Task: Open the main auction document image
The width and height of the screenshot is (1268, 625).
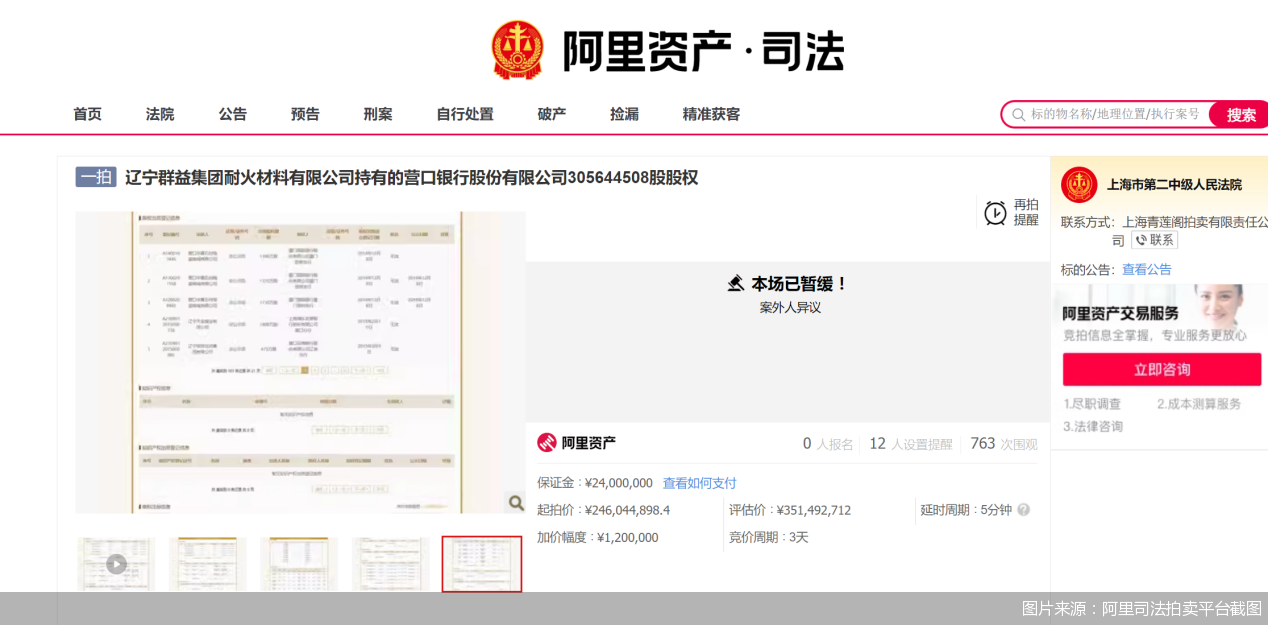Action: tap(300, 362)
